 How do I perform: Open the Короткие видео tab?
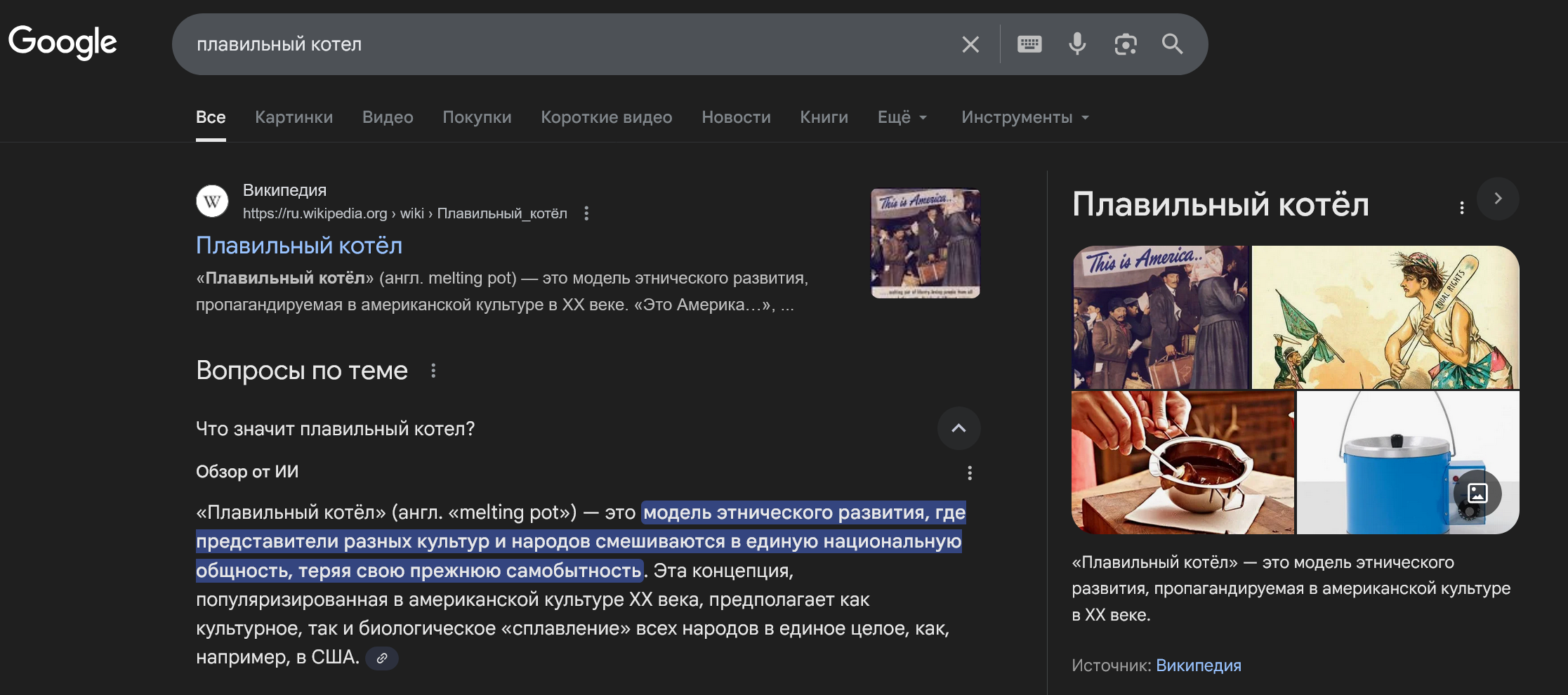pyautogui.click(x=607, y=117)
